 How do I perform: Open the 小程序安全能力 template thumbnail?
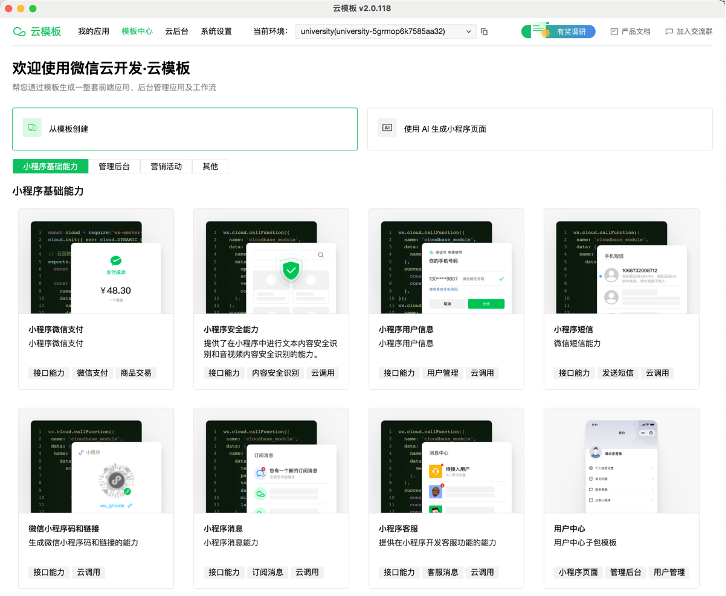tap(271, 261)
